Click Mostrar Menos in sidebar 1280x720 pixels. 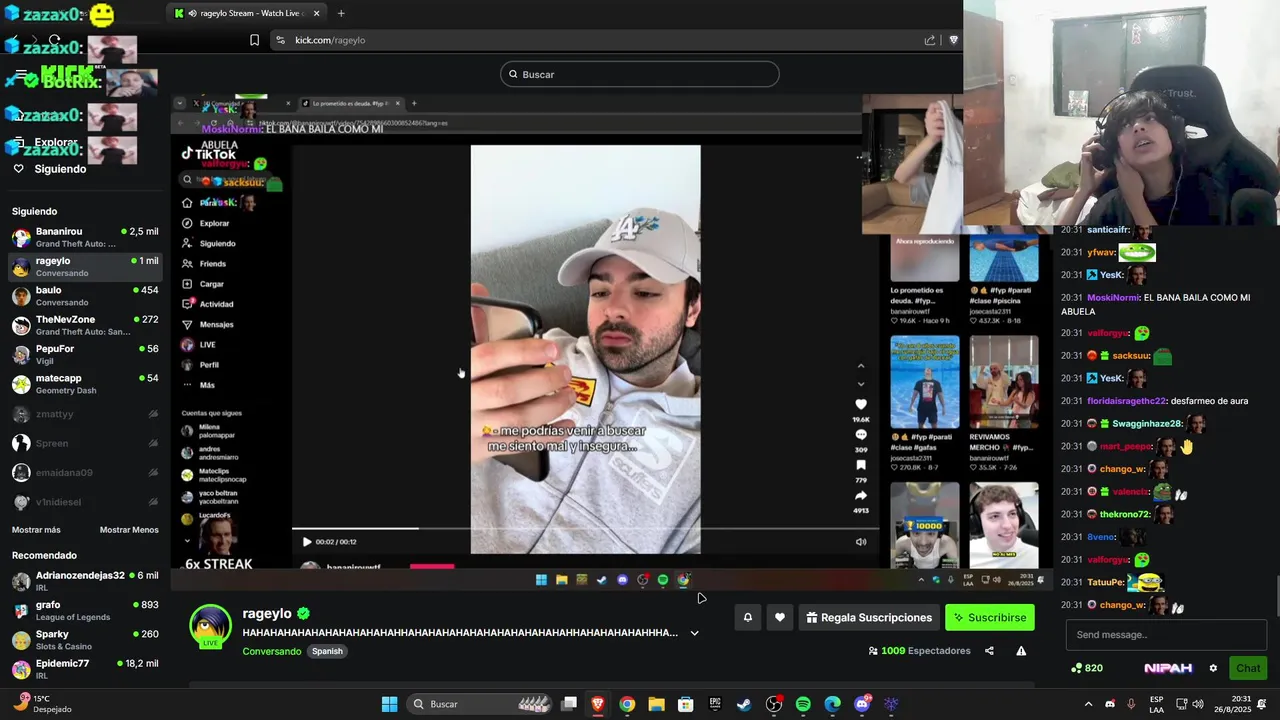click(129, 530)
